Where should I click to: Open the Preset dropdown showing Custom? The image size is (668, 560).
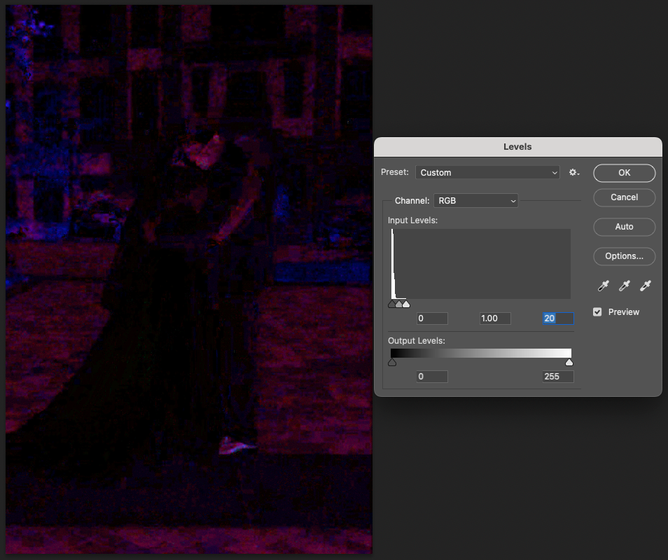(x=487, y=173)
